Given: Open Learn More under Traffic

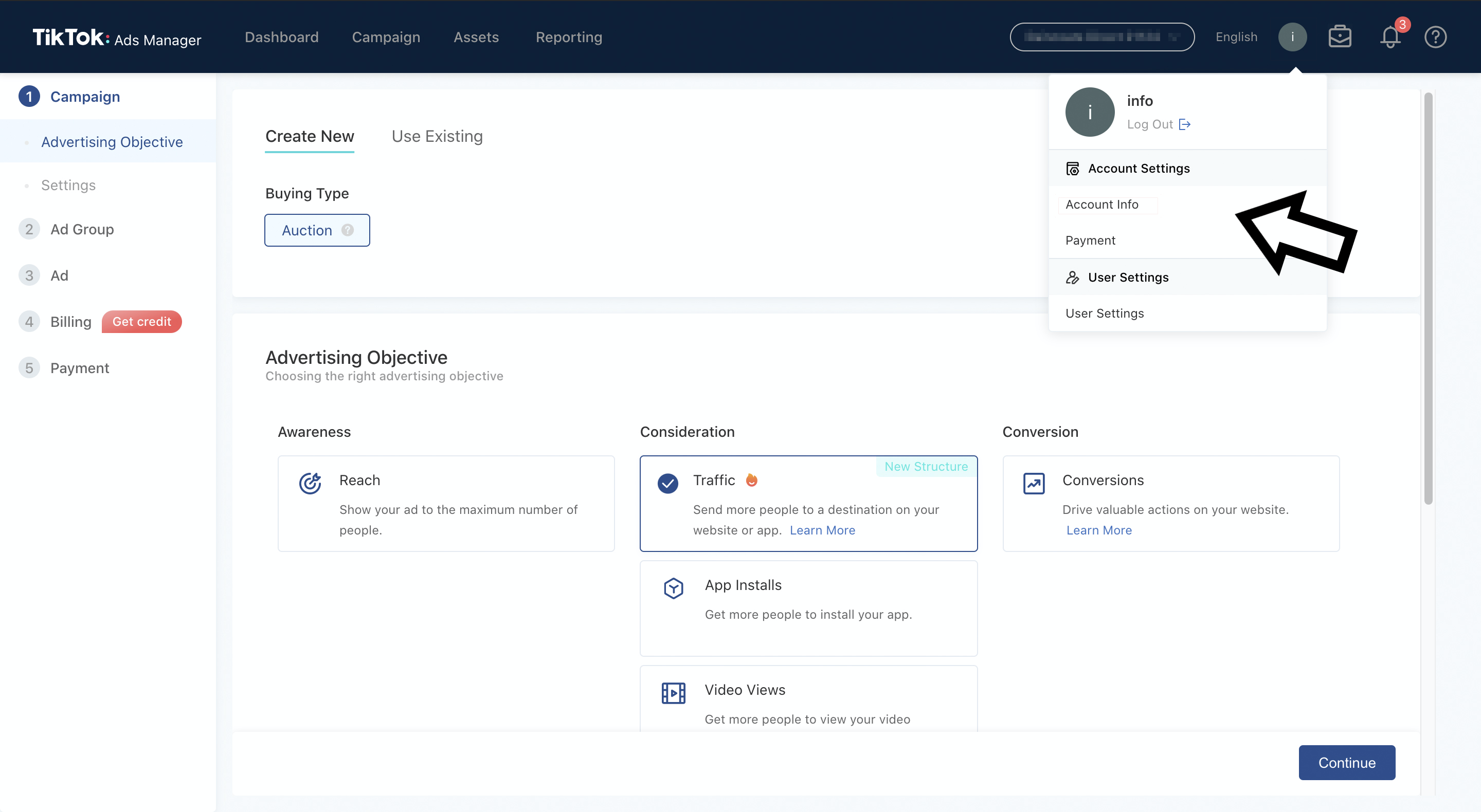Looking at the screenshot, I should pos(822,530).
